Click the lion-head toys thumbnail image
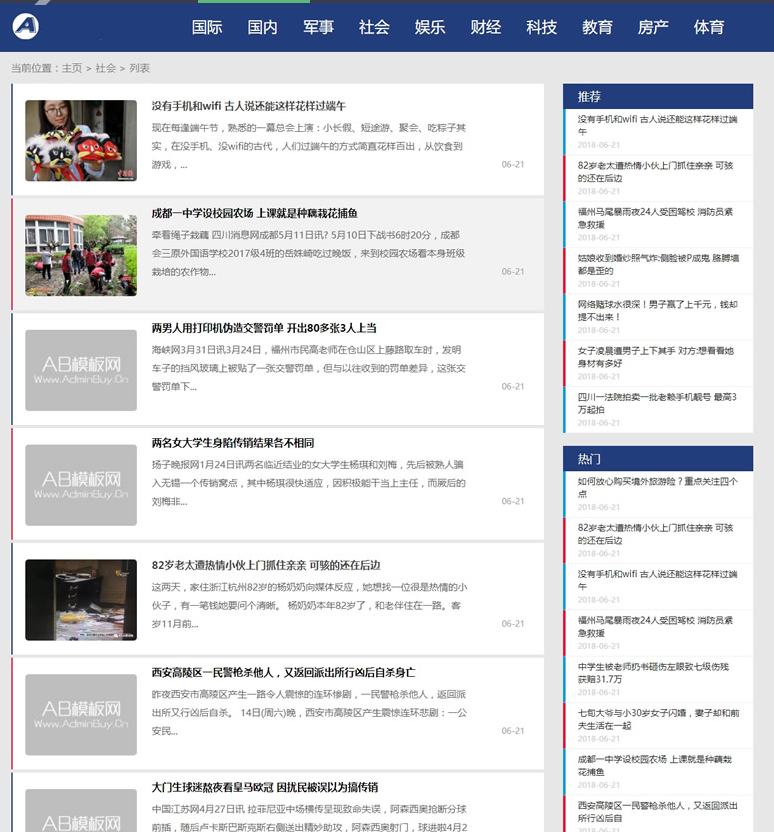 [81, 141]
